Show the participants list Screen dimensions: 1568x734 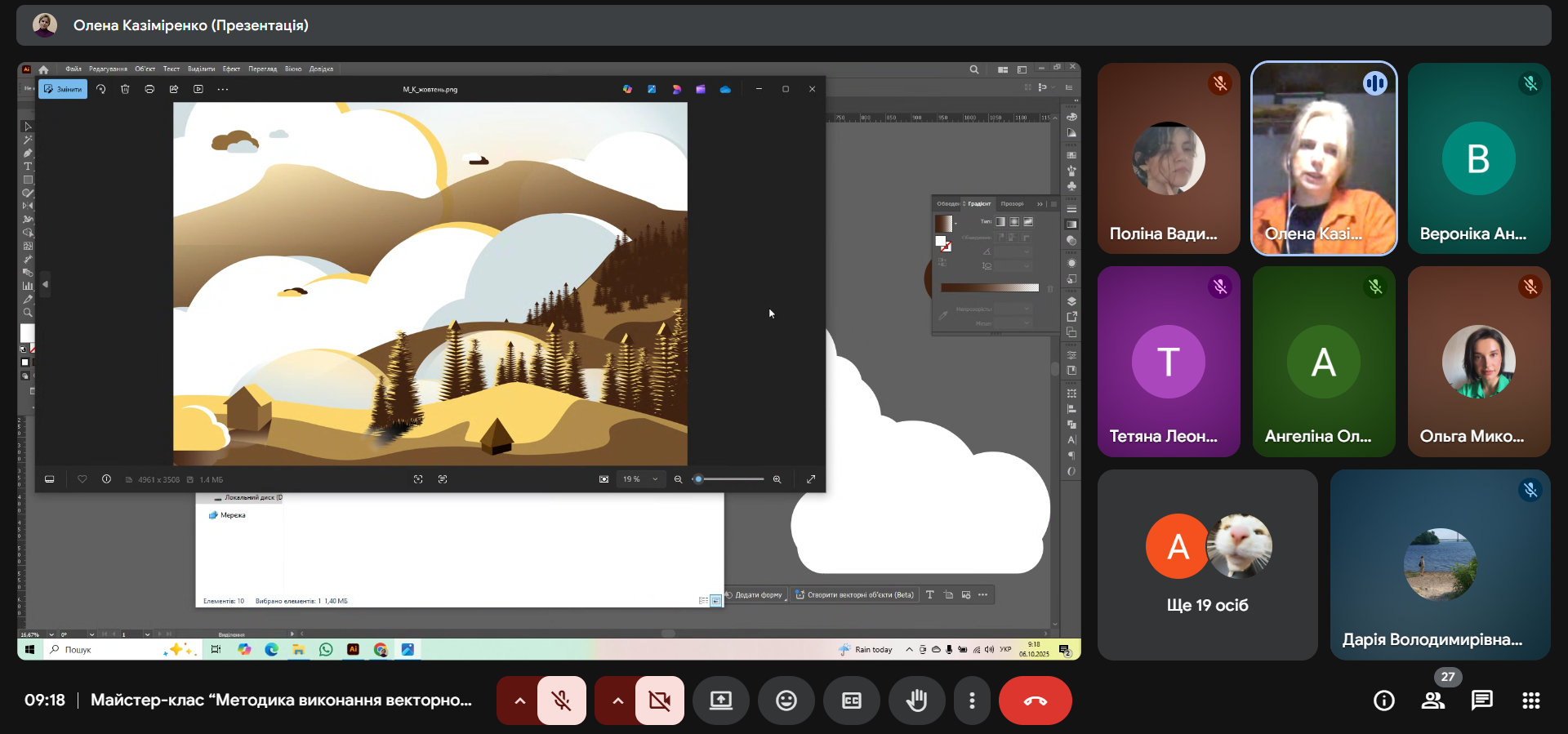1433,701
